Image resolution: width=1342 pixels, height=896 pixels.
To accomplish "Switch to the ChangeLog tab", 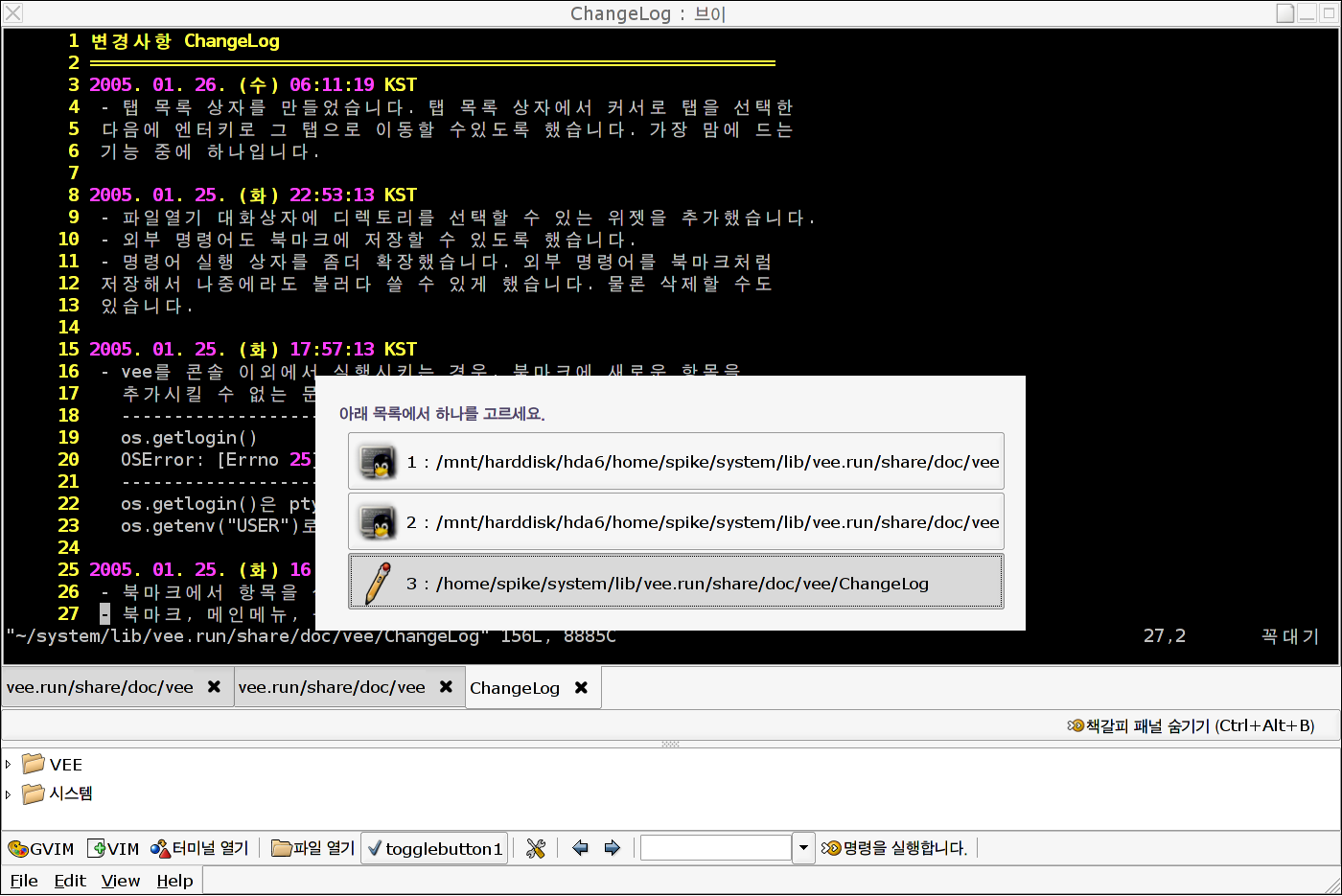I will tap(515, 688).
